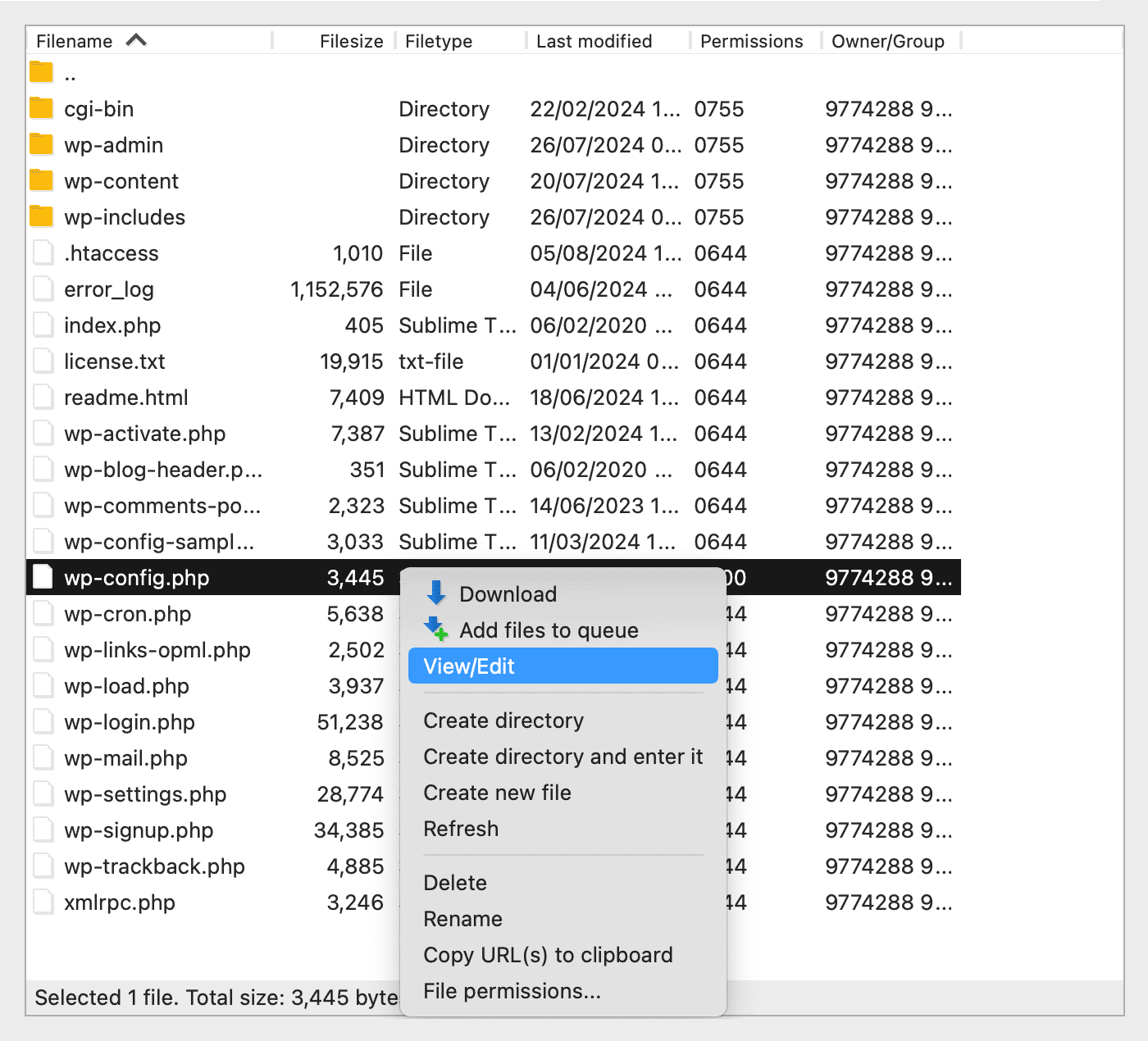Select Add files to queue

tap(563, 630)
